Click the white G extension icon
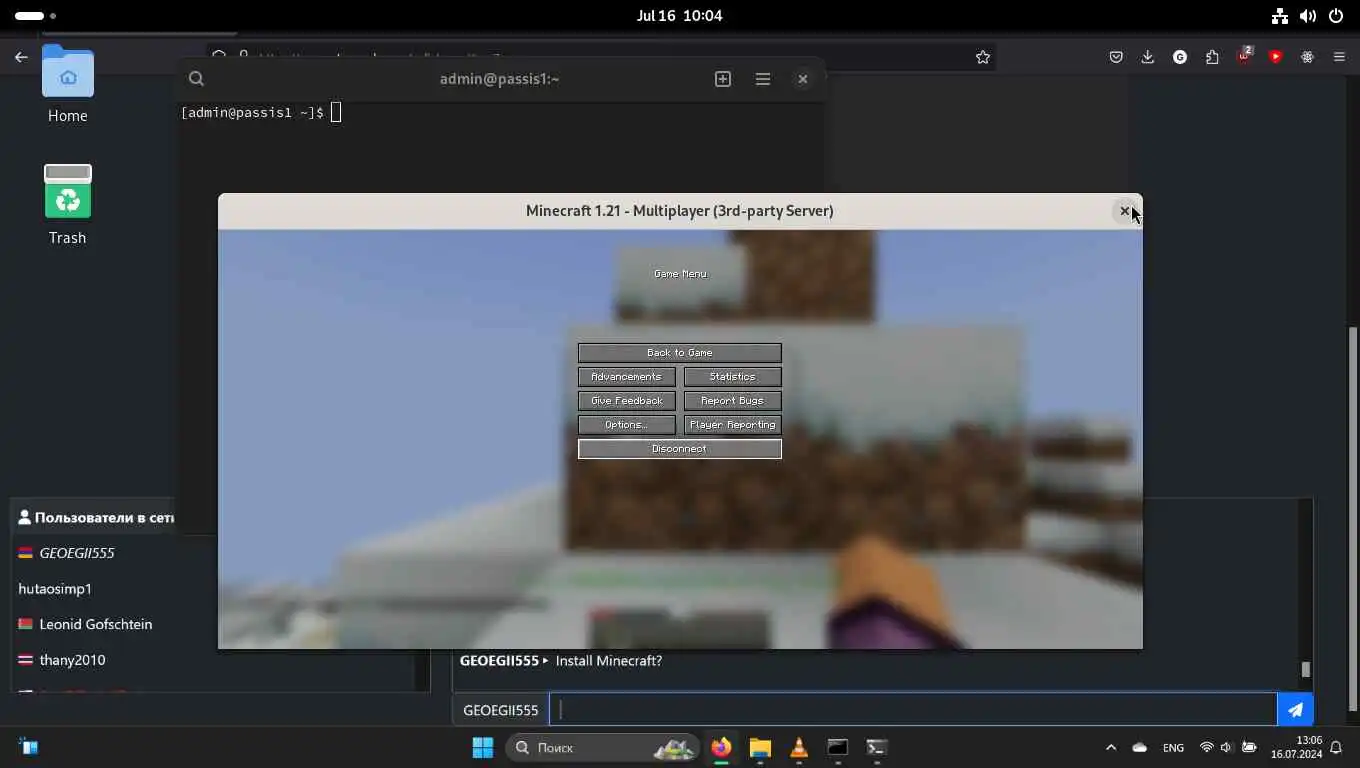 (1180, 57)
